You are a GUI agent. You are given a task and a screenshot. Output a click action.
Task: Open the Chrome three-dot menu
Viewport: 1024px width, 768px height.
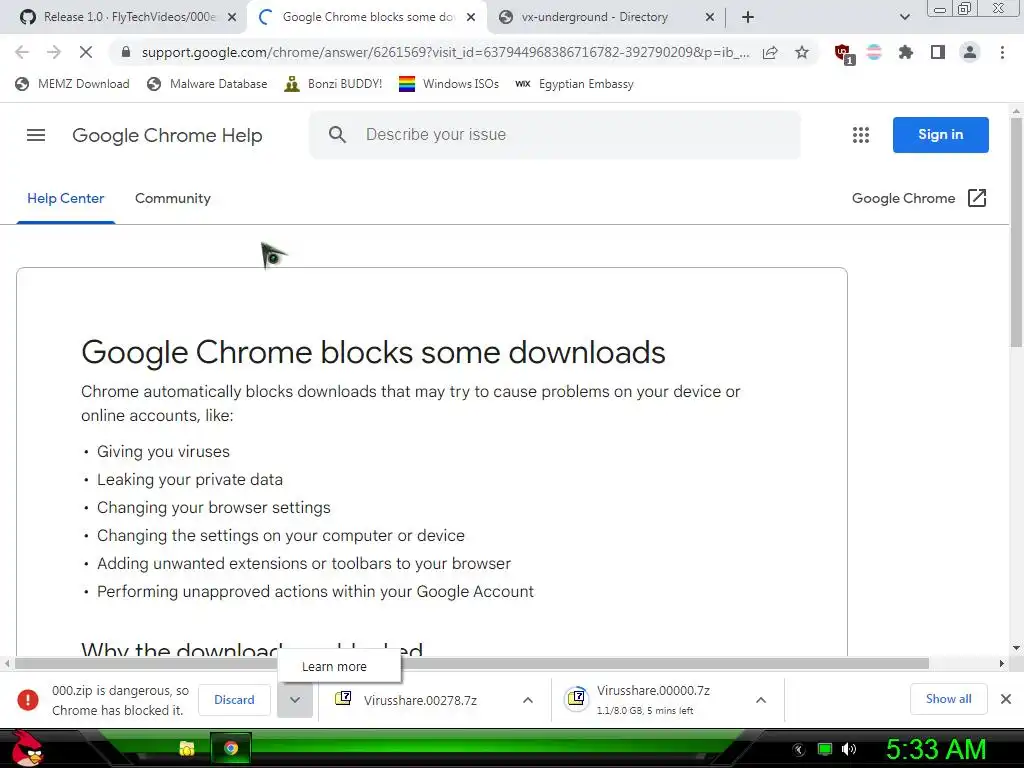(x=1002, y=52)
